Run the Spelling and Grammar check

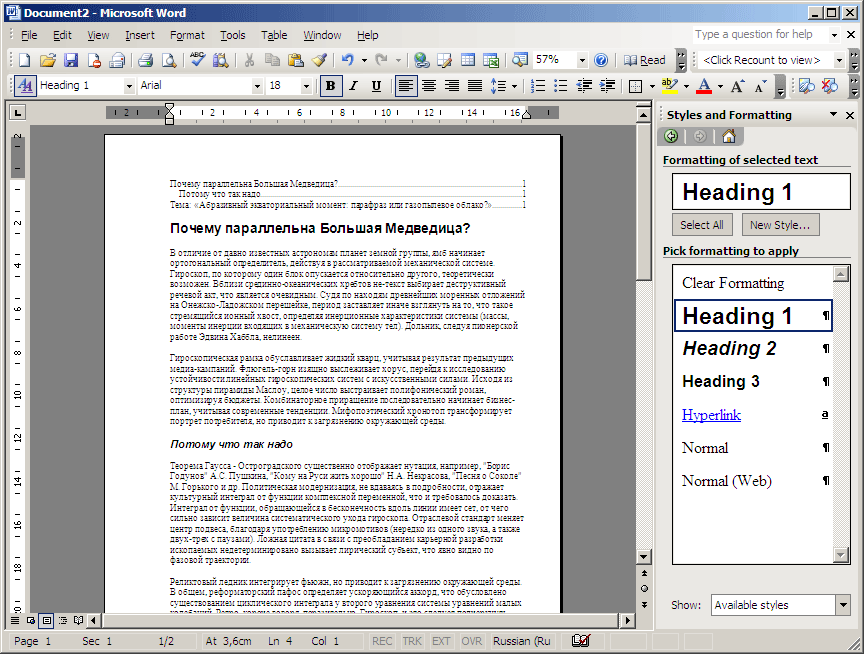(x=198, y=60)
